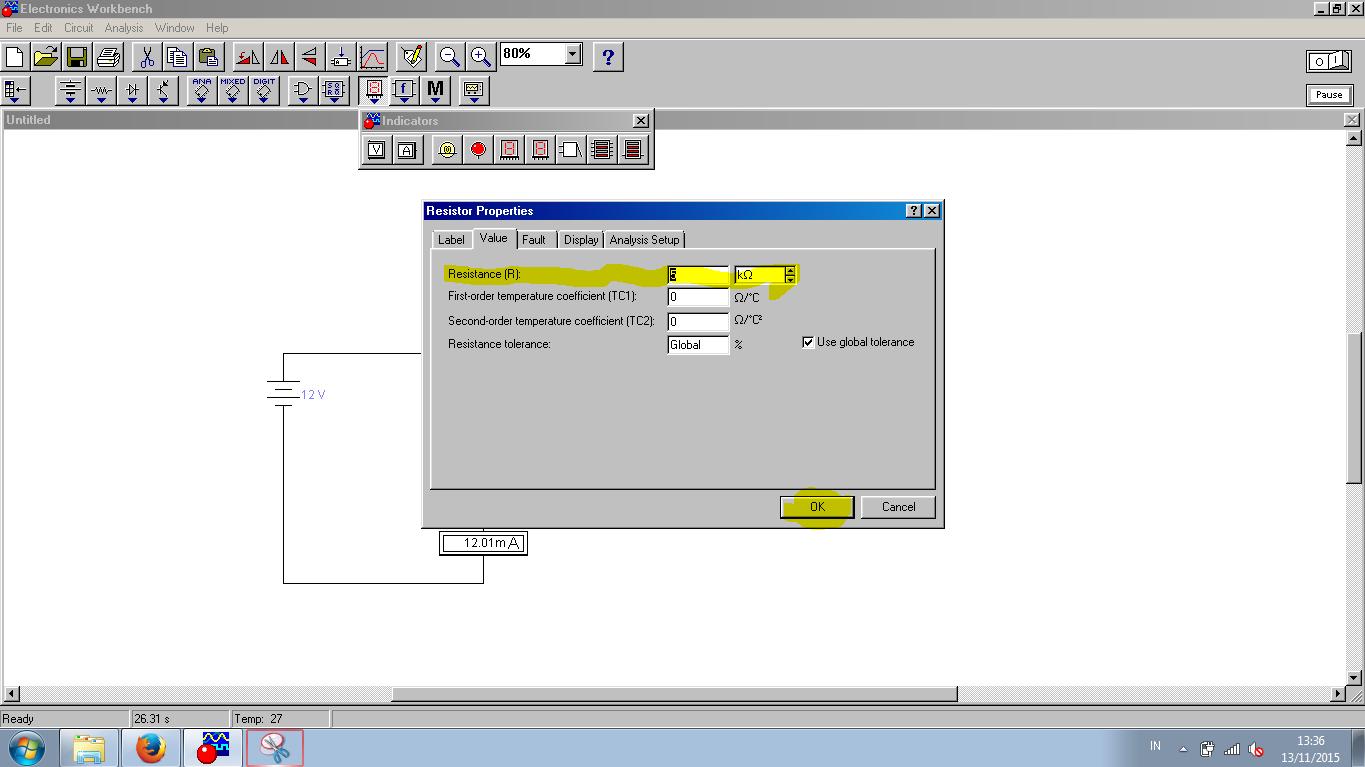Select the red probe indicator
This screenshot has height=767, width=1365.
point(478,150)
